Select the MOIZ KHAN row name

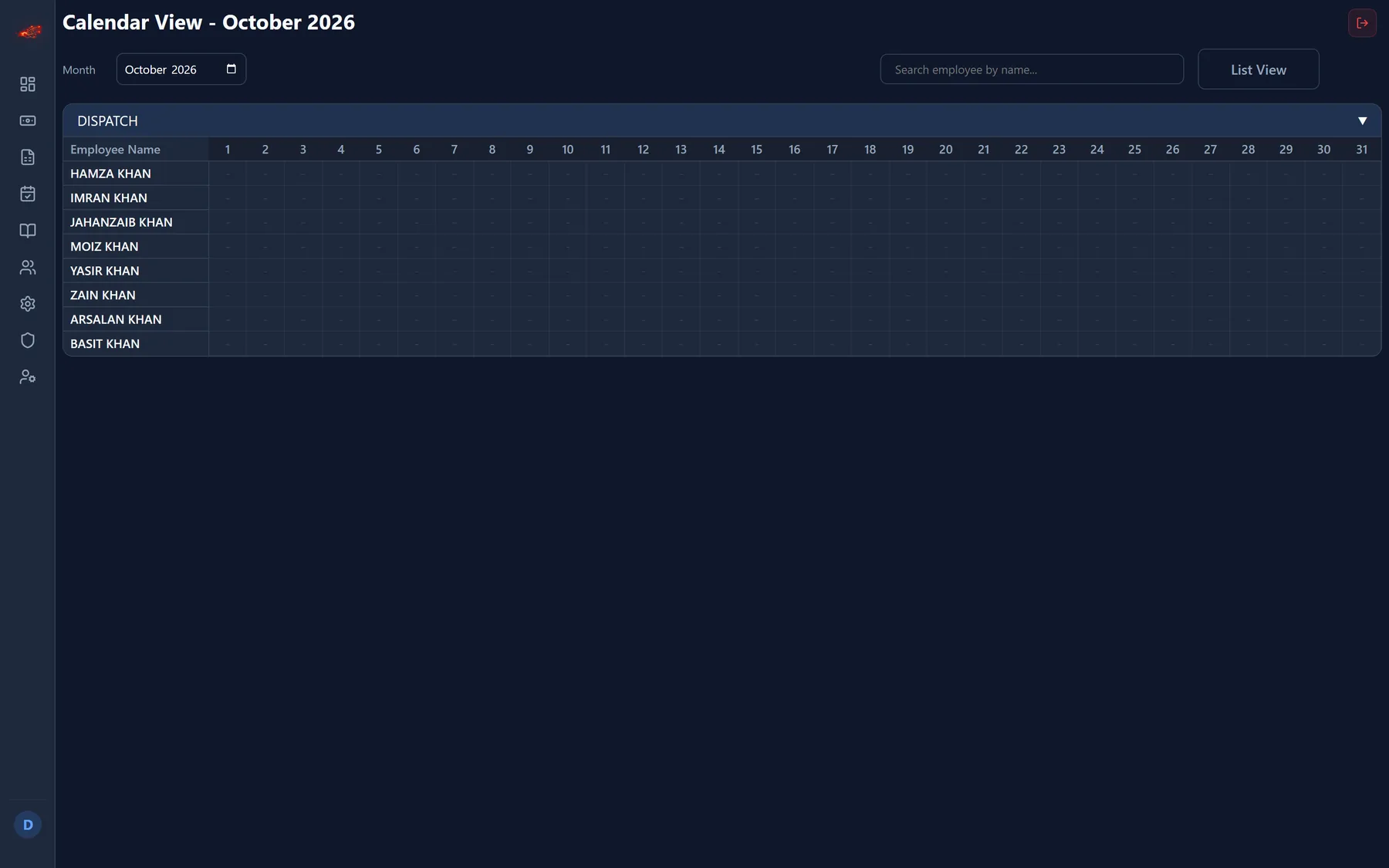click(104, 247)
